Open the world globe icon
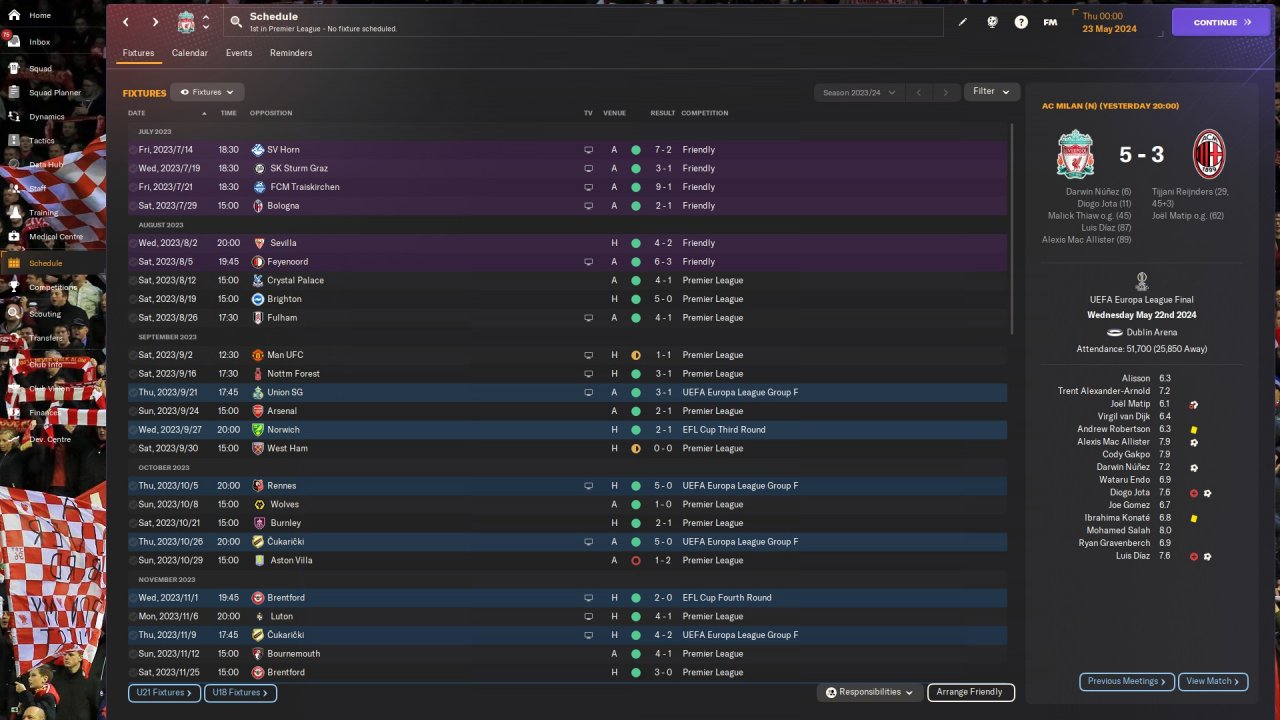Viewport: 1280px width, 720px height. 992,22
